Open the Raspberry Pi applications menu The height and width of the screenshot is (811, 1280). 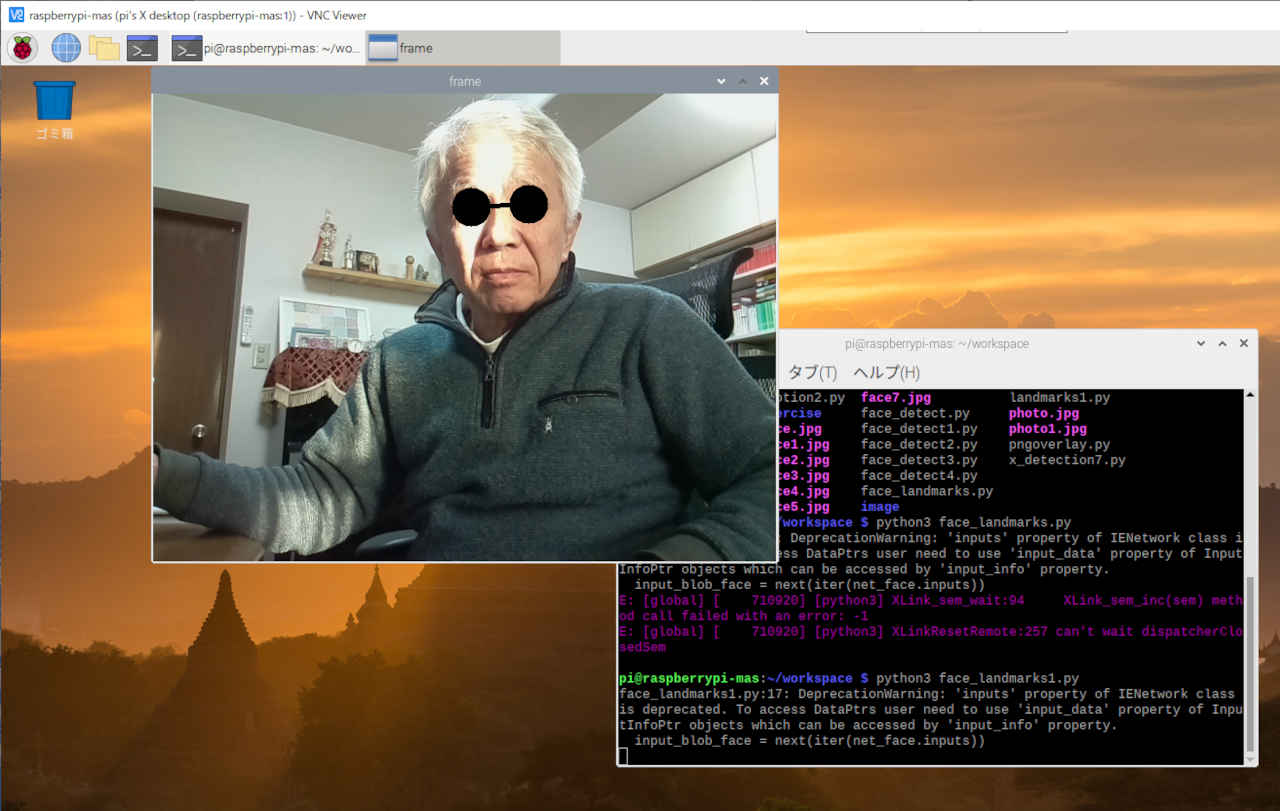(22, 47)
